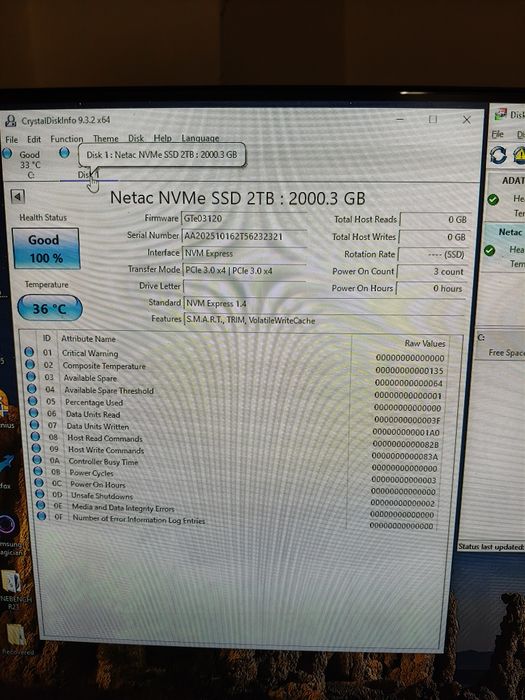Click the status dot for Percentage Used
525x700 pixels.
coord(33,401)
